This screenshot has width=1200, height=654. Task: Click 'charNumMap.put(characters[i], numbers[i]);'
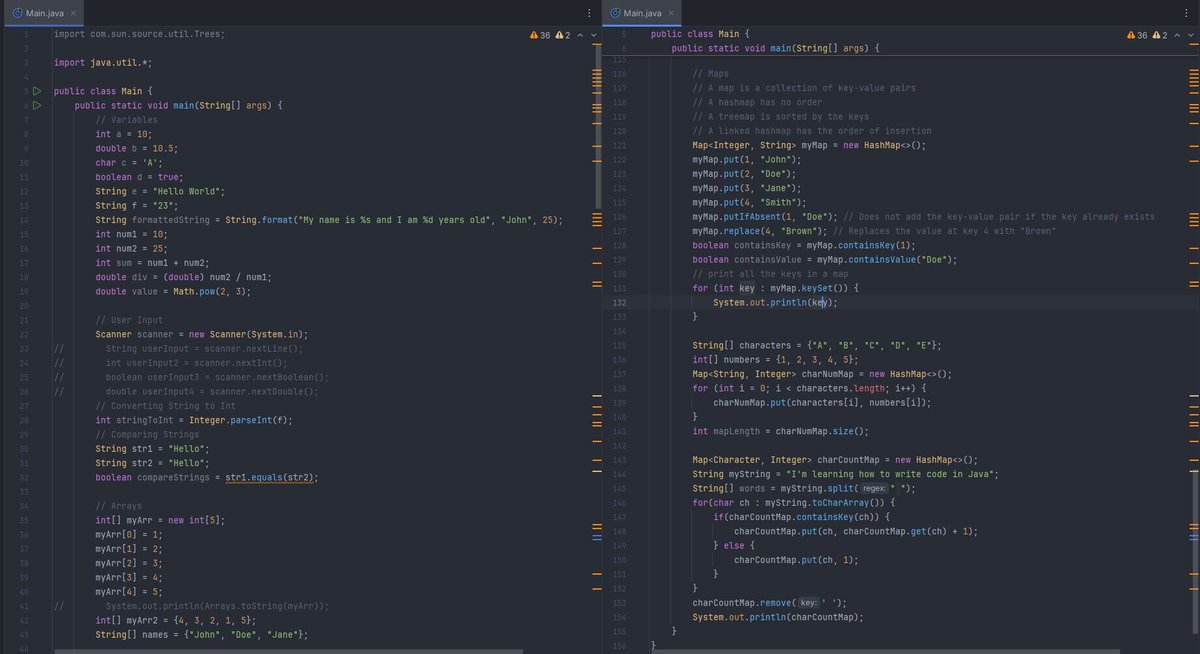(822, 402)
